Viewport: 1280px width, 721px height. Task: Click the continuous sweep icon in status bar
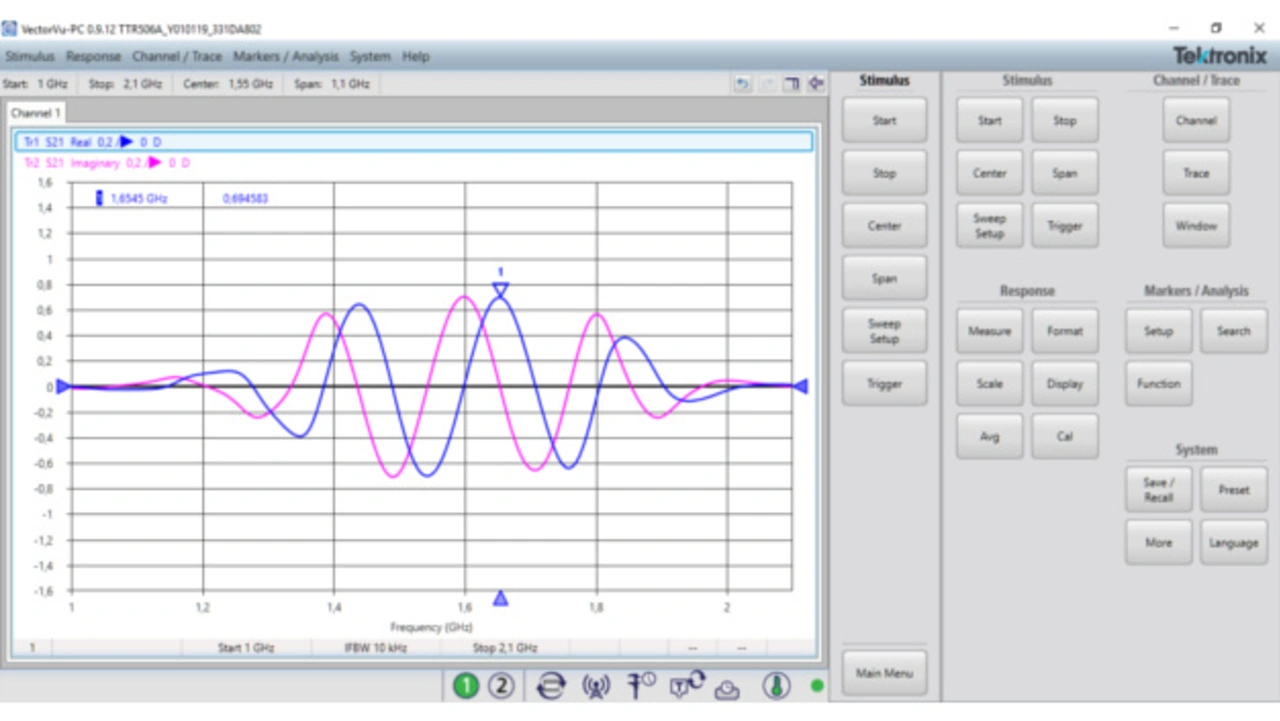pyautogui.click(x=550, y=686)
